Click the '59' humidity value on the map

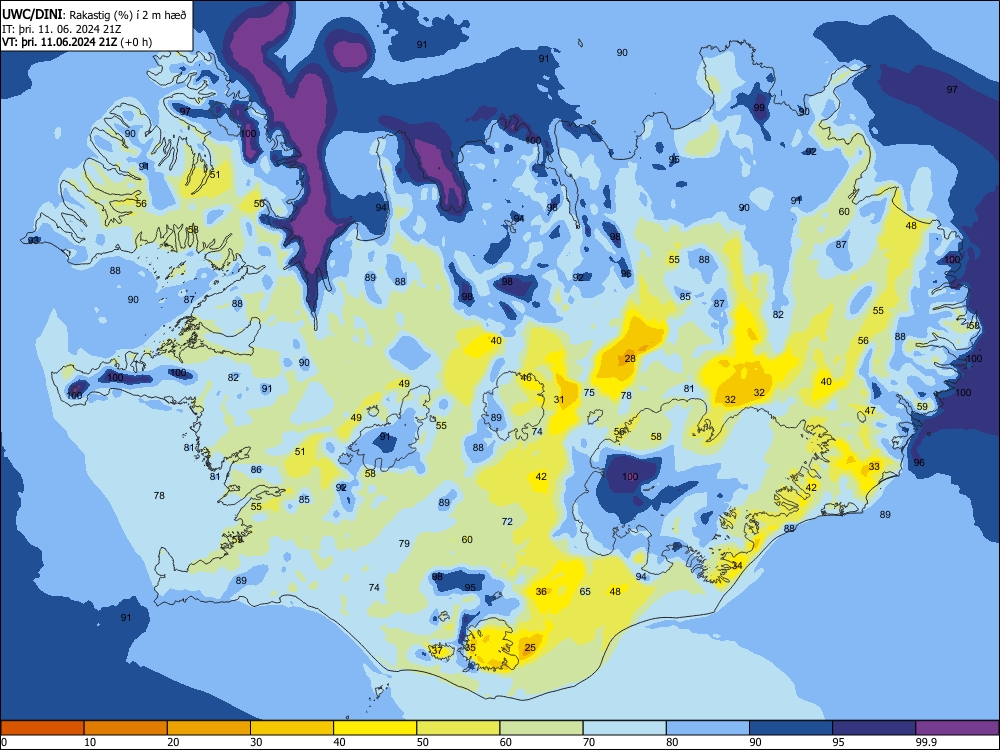point(922,406)
